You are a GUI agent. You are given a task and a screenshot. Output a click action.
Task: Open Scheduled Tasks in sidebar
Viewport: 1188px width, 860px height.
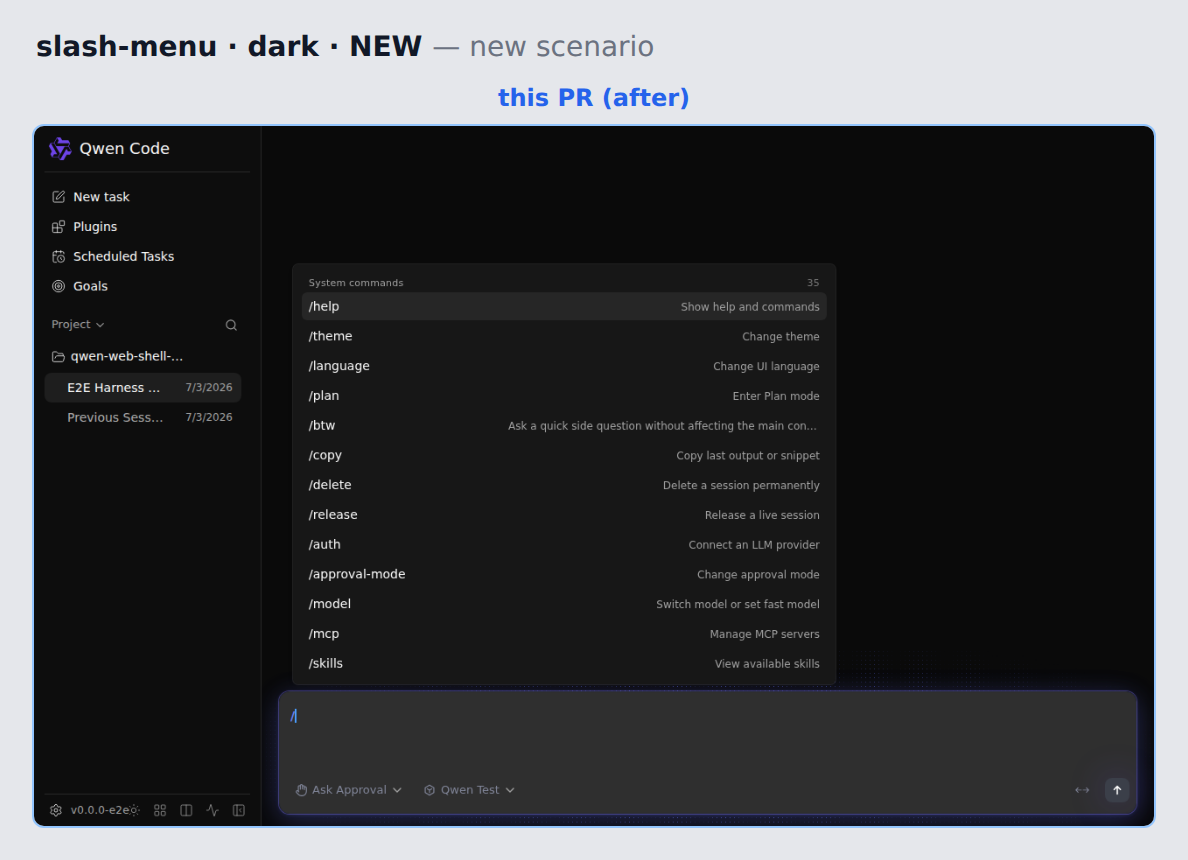147,256
